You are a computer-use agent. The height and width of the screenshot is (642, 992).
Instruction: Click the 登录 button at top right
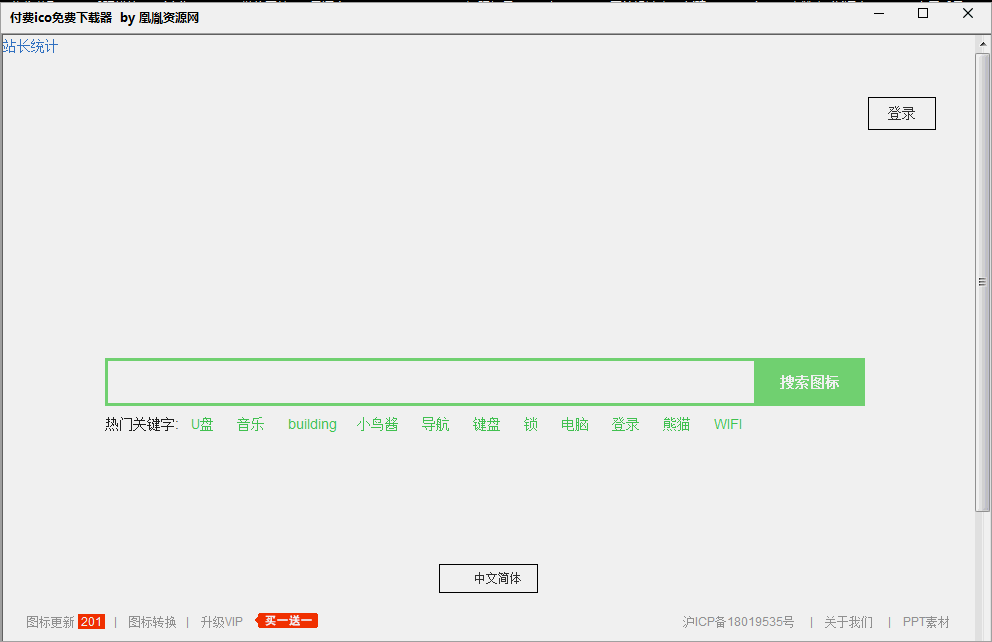click(901, 113)
